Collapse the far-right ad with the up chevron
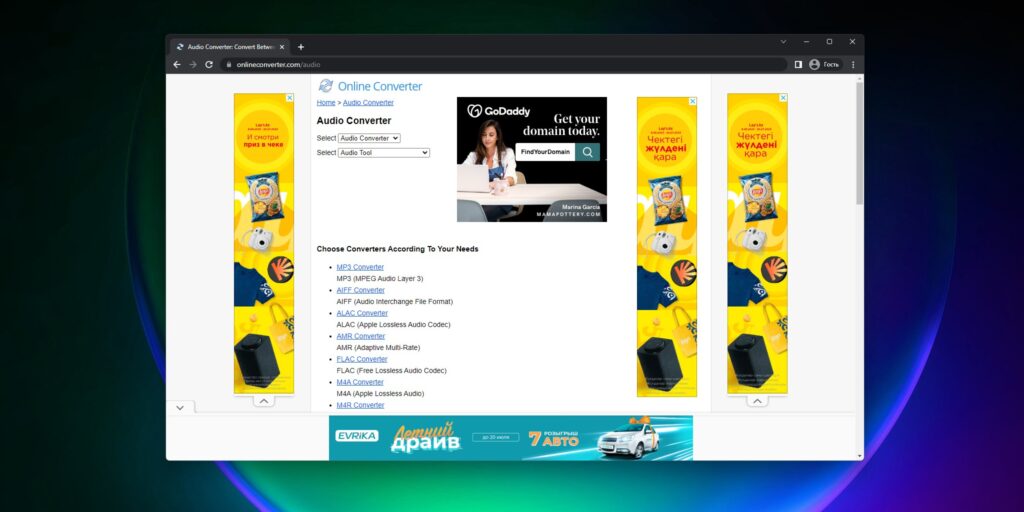This screenshot has width=1024, height=512. click(x=757, y=401)
